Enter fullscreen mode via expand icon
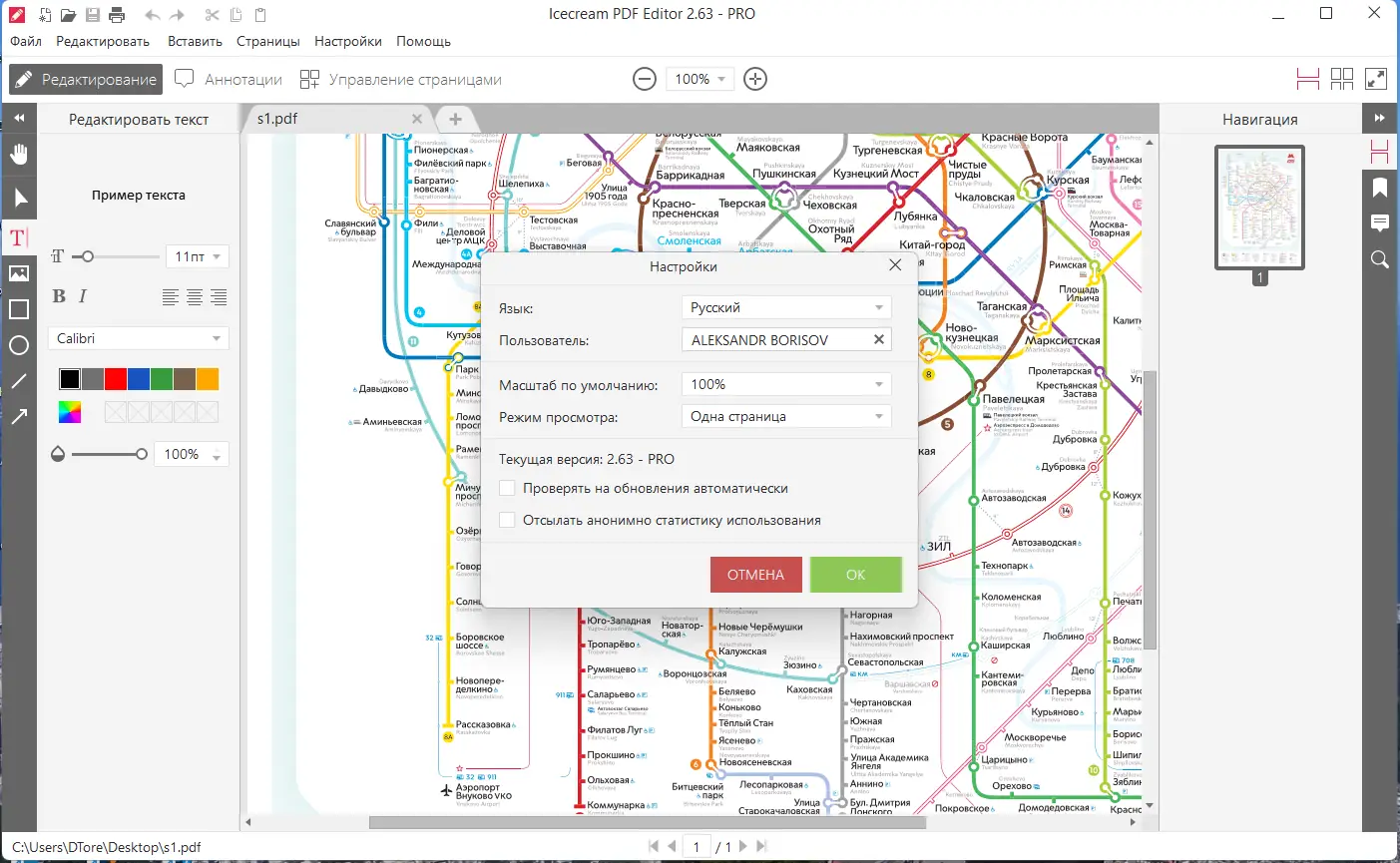Image resolution: width=1400 pixels, height=863 pixels. coord(1376,79)
